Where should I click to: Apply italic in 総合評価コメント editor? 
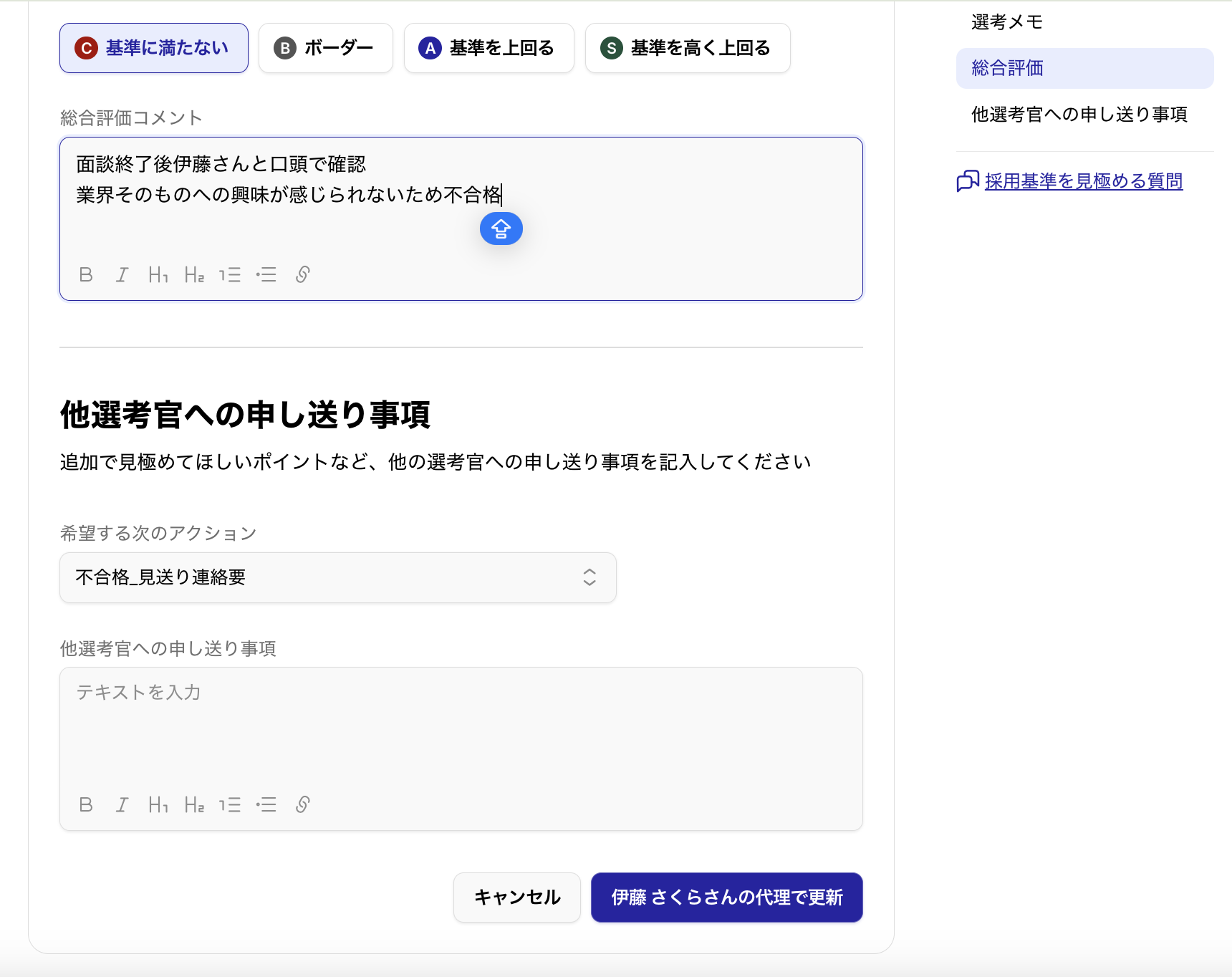(x=122, y=275)
